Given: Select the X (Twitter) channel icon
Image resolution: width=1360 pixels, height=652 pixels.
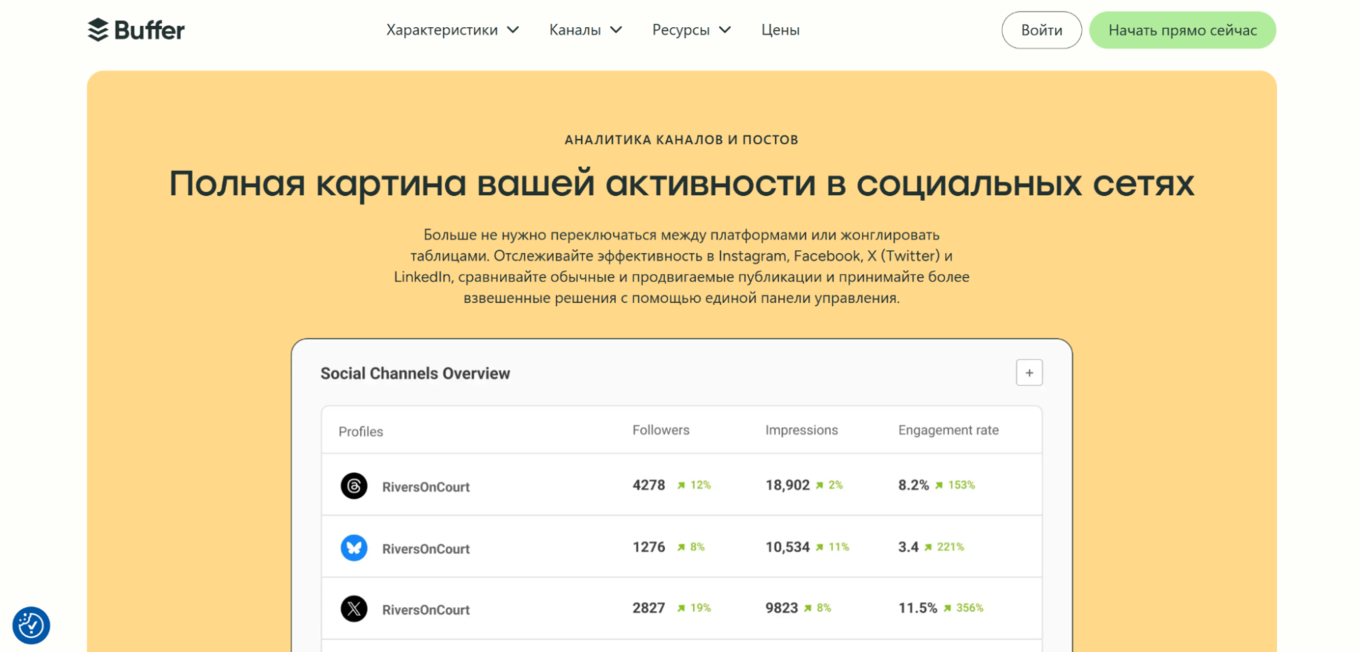Looking at the screenshot, I should [x=354, y=609].
